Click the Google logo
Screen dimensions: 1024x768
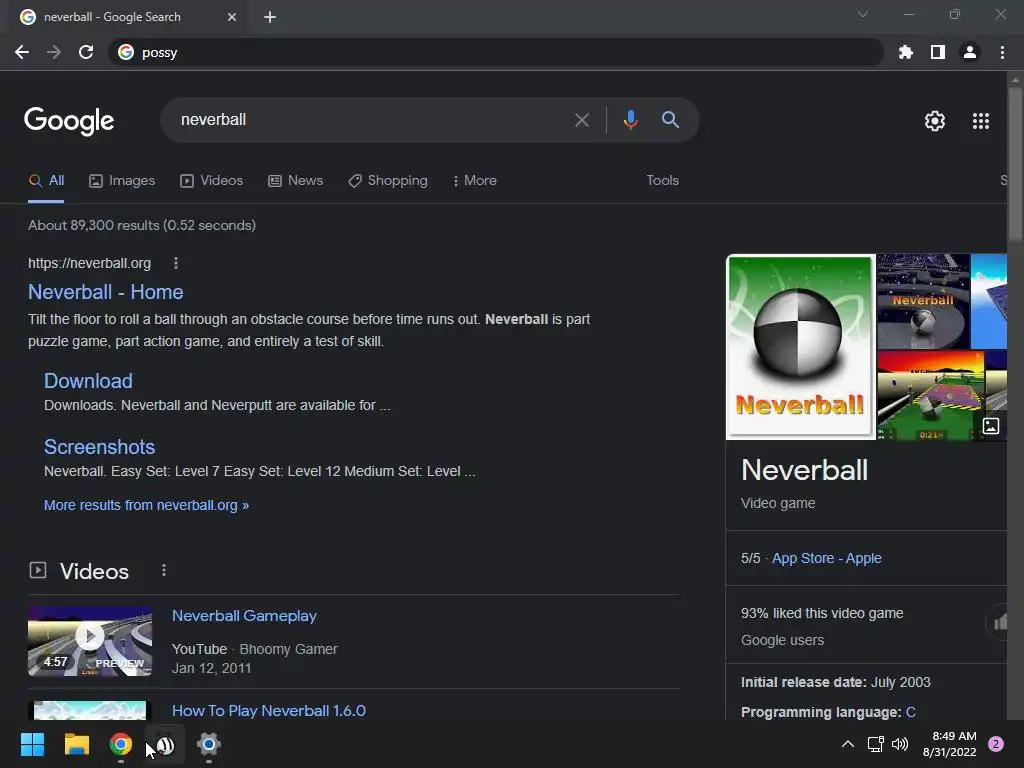[x=69, y=121]
